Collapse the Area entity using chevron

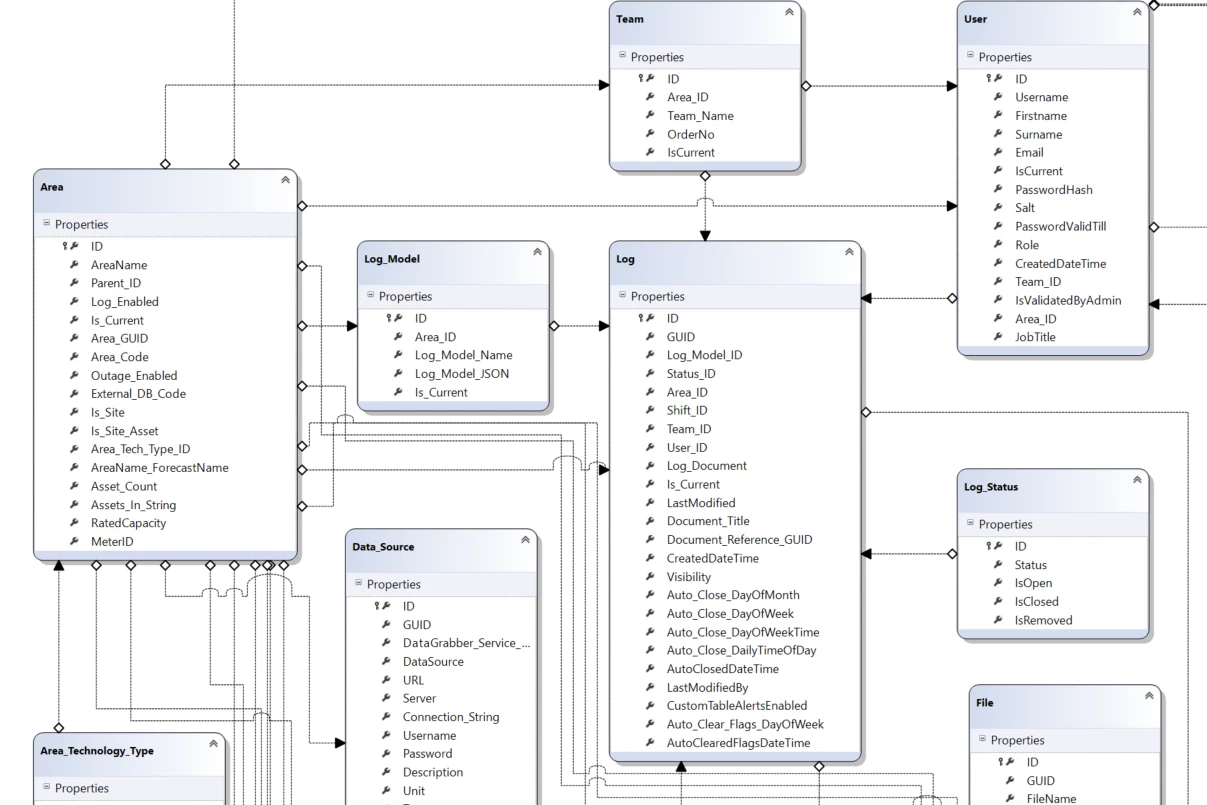tap(285, 180)
